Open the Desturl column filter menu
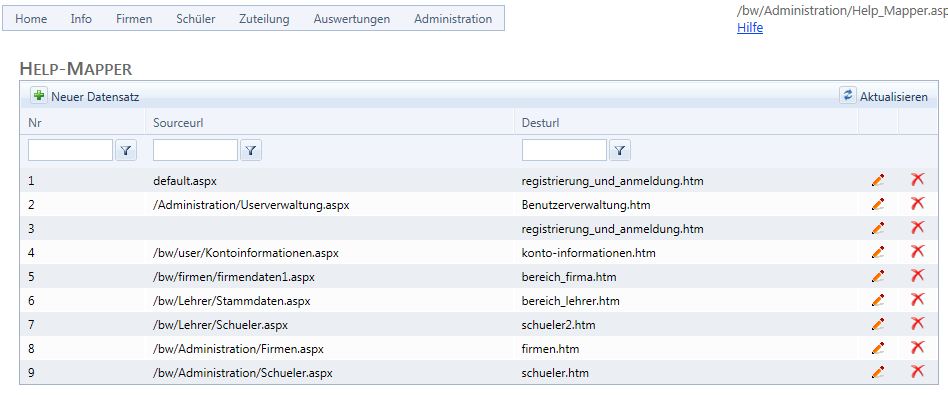Image resolution: width=948 pixels, height=395 pixels. 620,151
